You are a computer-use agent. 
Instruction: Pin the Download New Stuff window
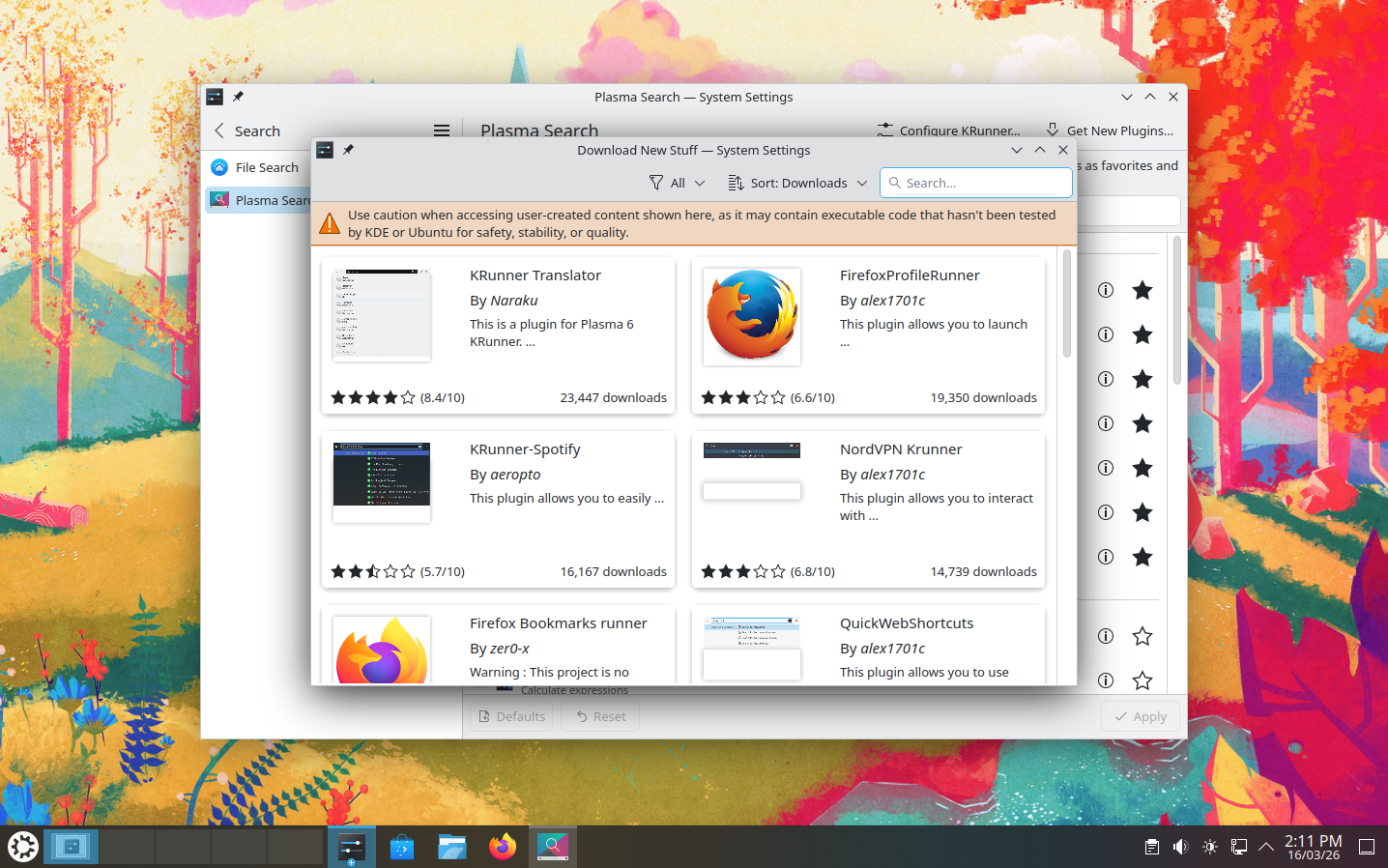(349, 150)
